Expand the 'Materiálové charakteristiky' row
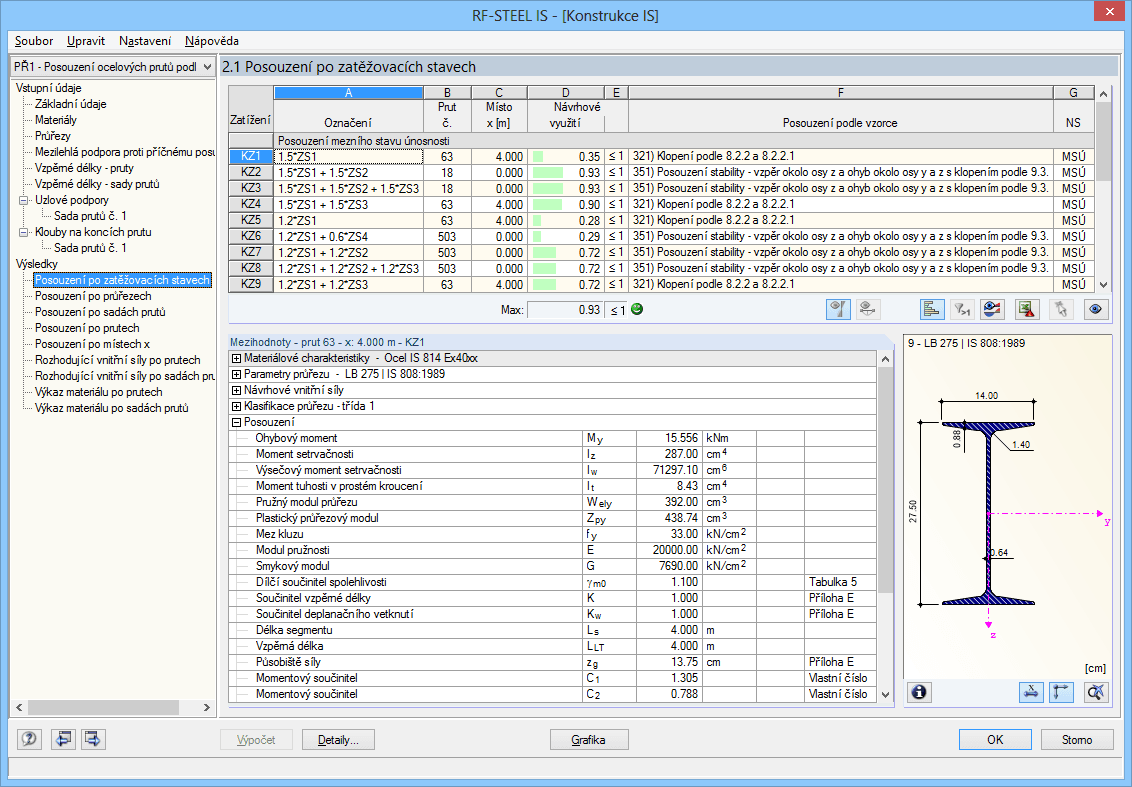 pos(236,359)
